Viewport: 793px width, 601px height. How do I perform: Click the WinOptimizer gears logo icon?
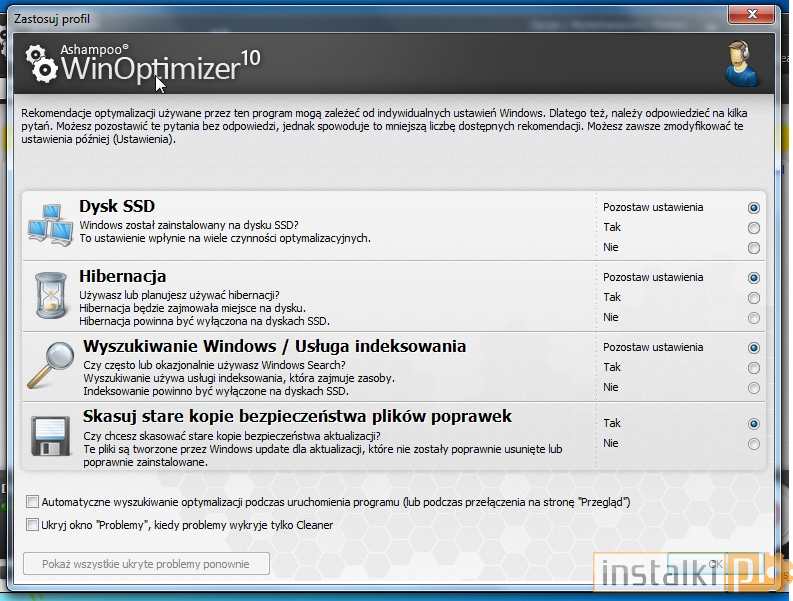[41, 64]
